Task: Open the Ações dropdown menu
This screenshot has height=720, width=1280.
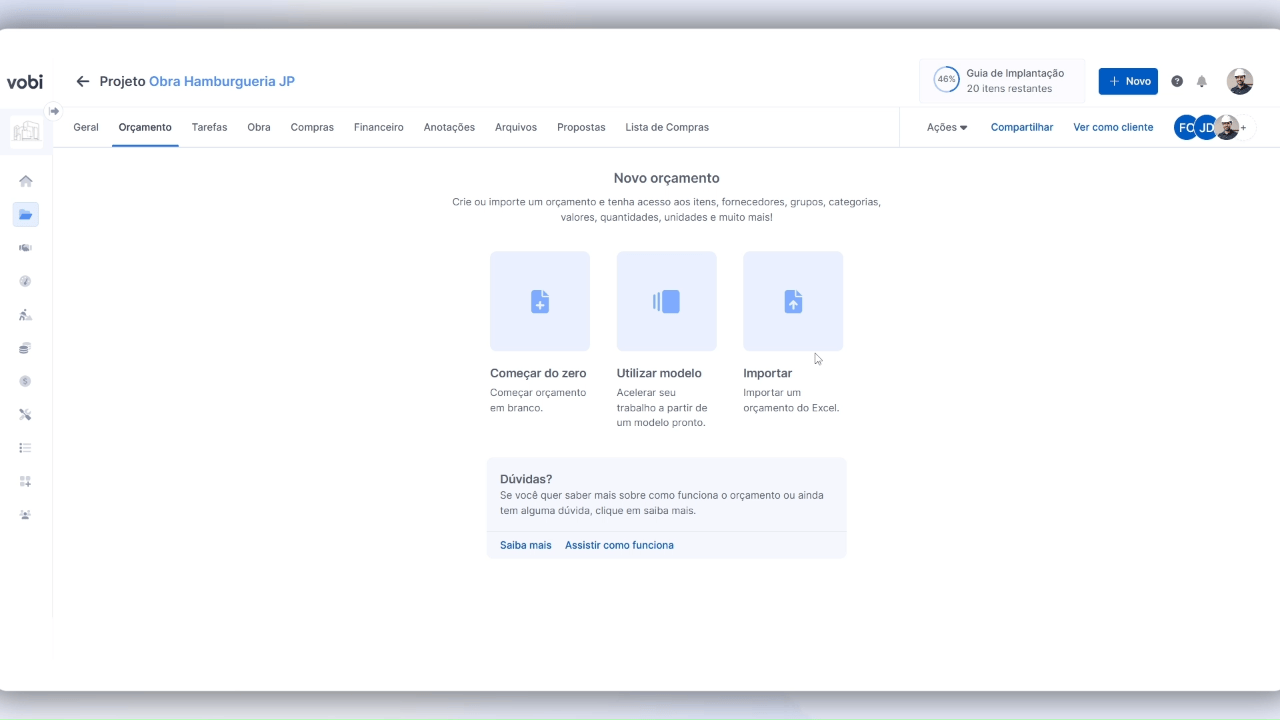Action: click(x=946, y=128)
